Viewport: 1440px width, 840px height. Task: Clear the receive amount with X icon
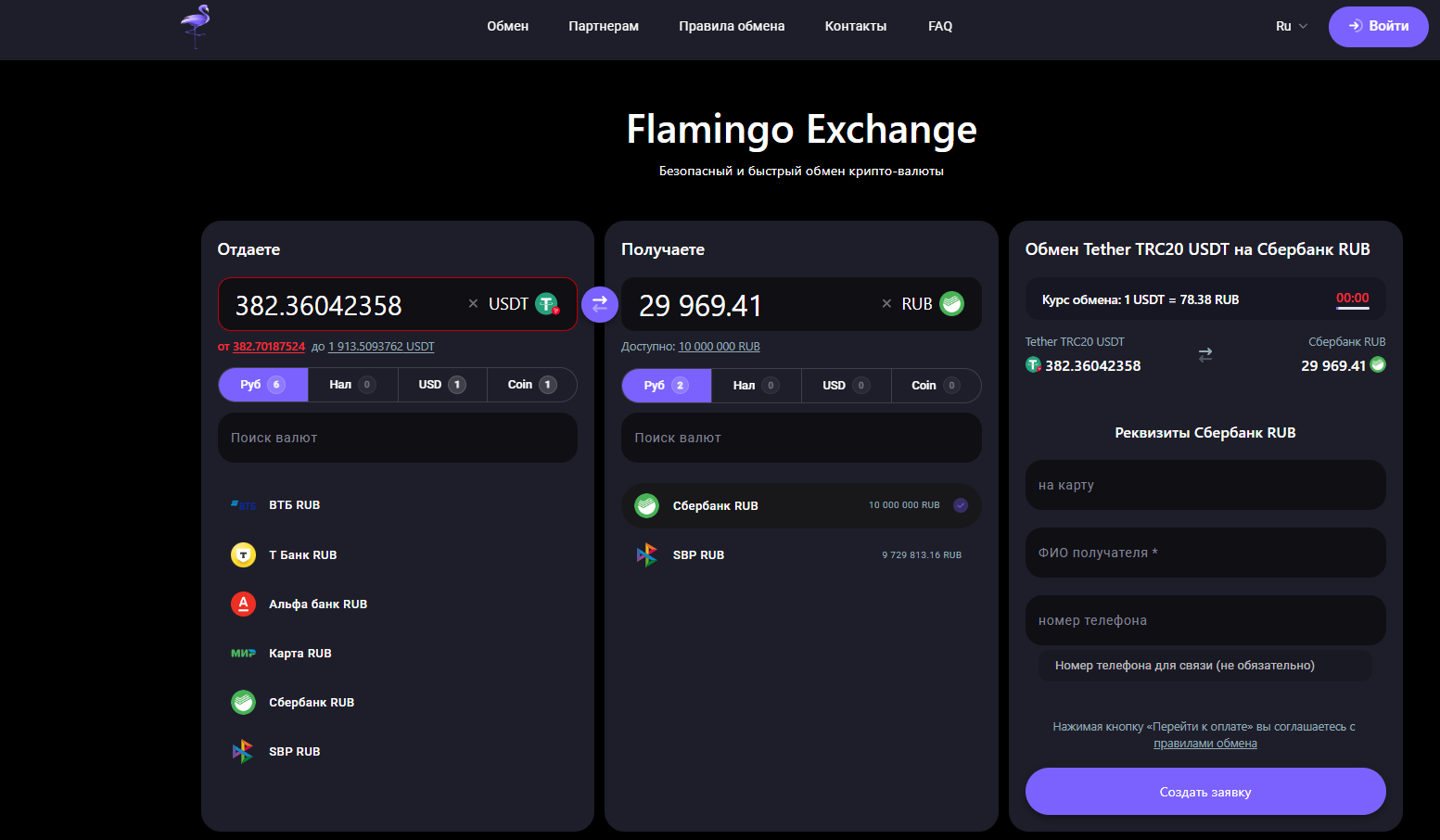[x=886, y=304]
